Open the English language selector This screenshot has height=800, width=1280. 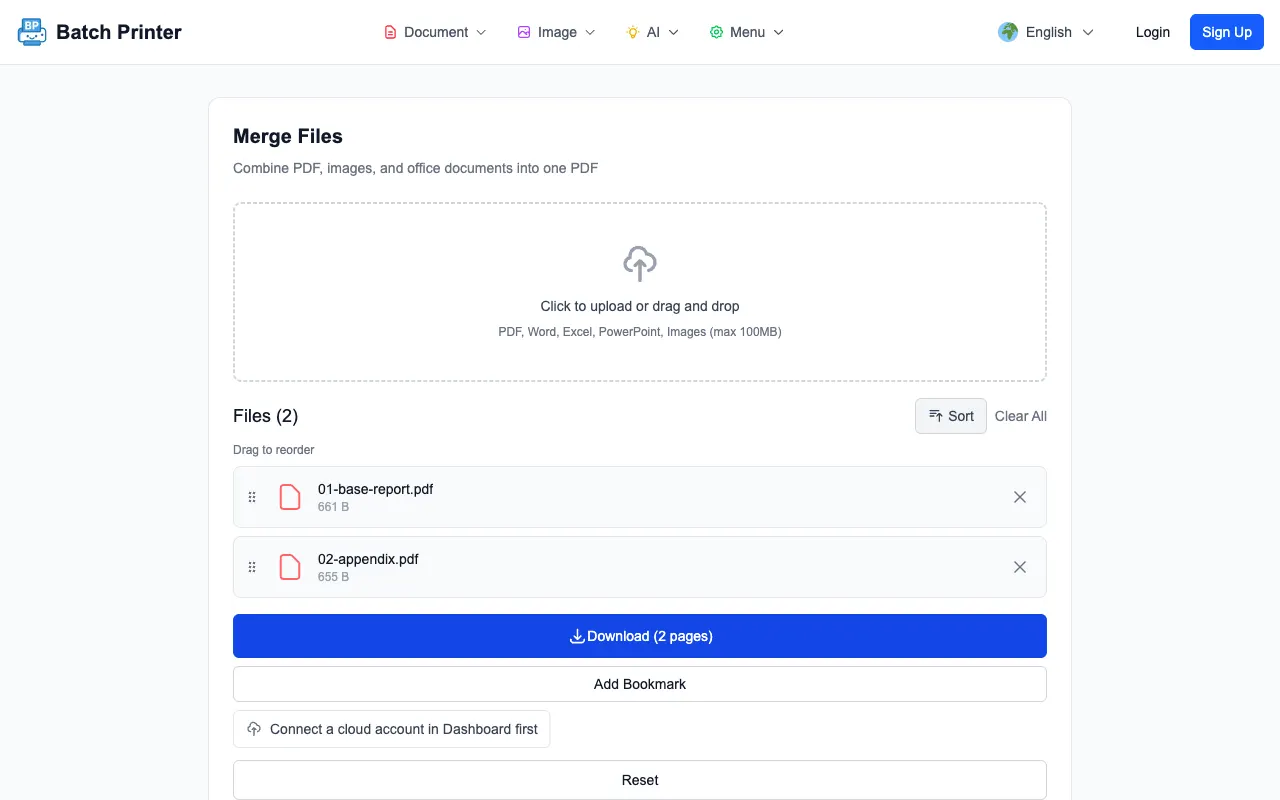(x=1046, y=32)
